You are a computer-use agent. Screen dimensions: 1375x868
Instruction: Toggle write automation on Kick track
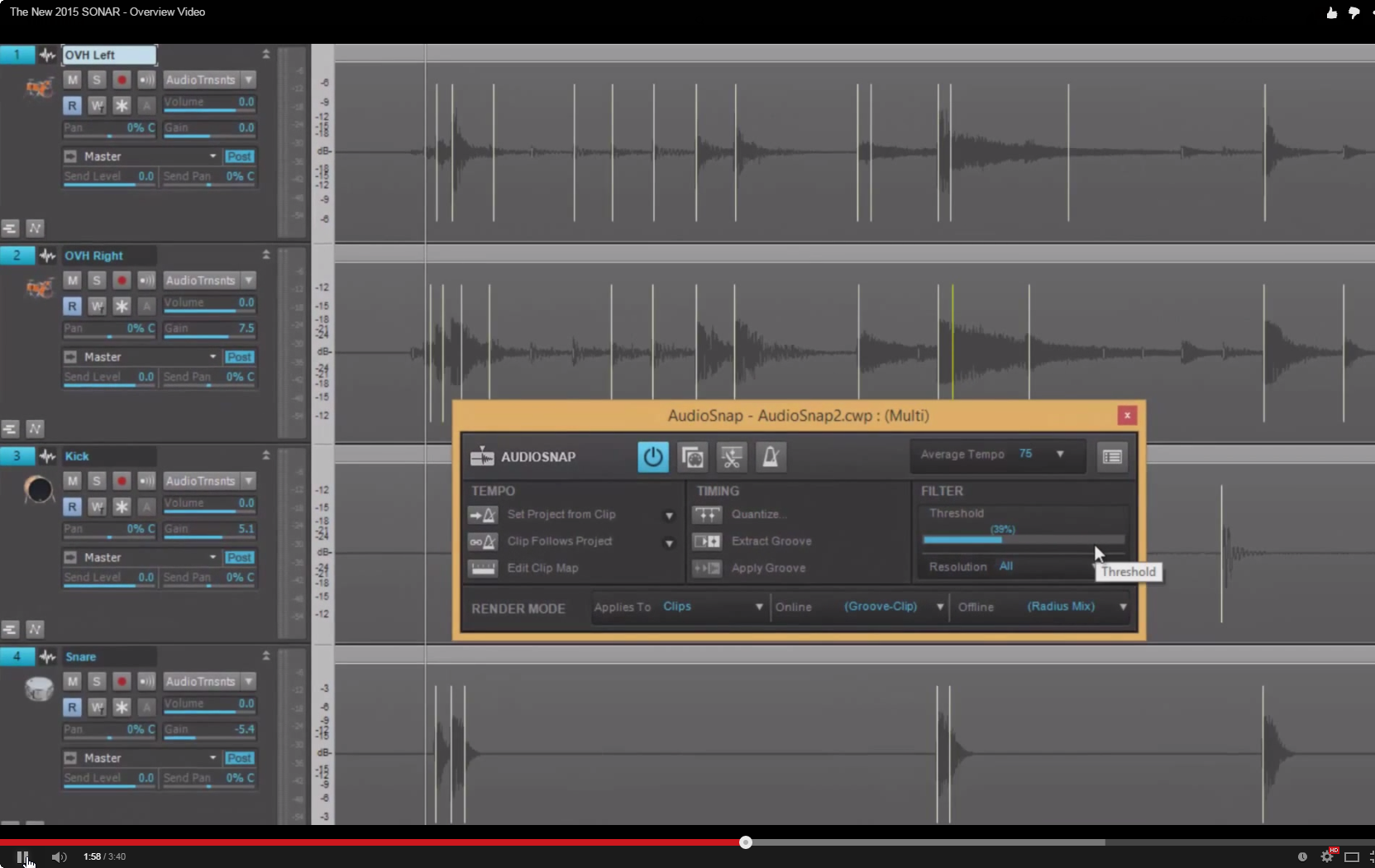click(x=97, y=506)
